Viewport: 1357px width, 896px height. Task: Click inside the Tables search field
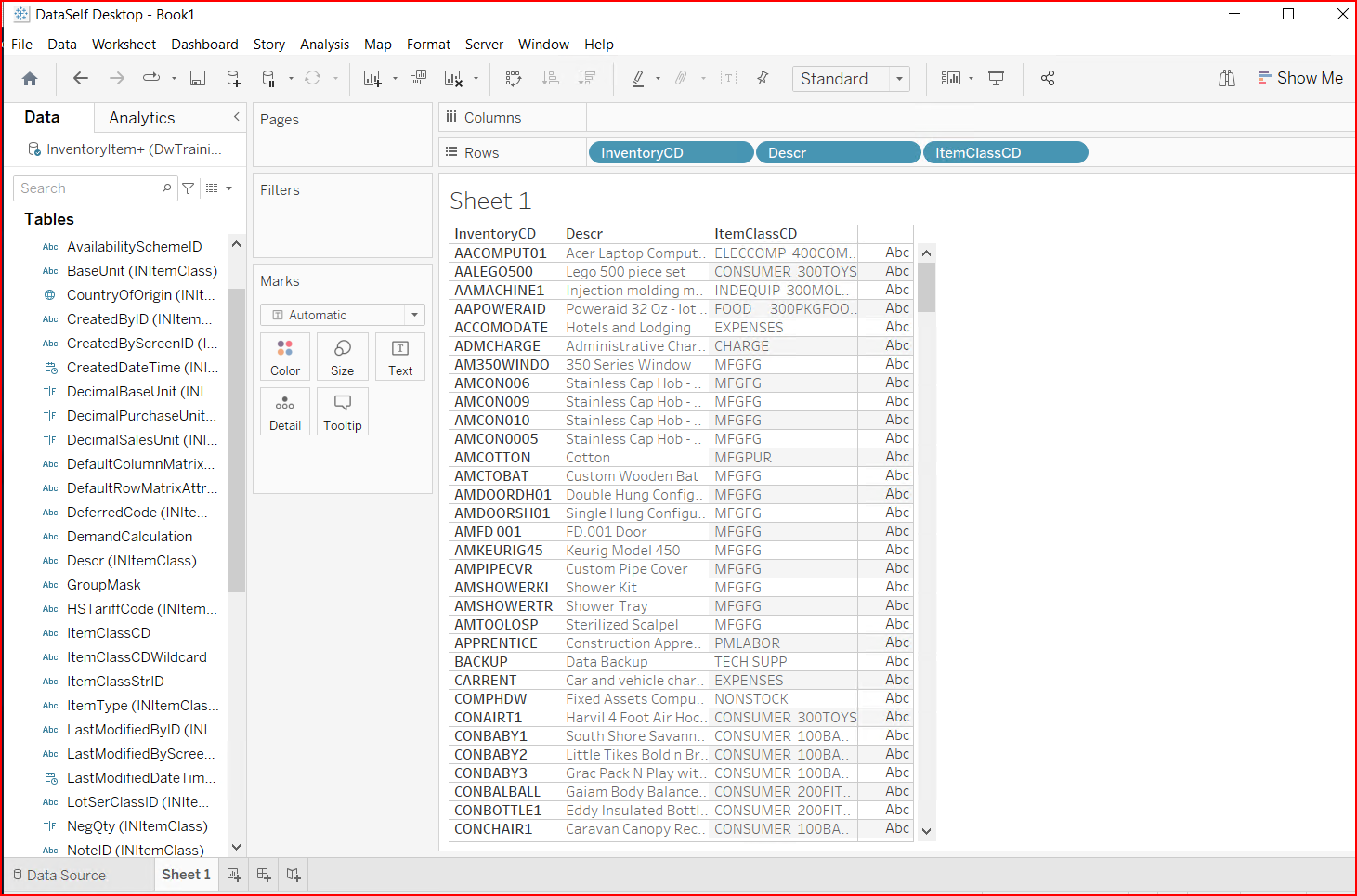click(x=88, y=188)
